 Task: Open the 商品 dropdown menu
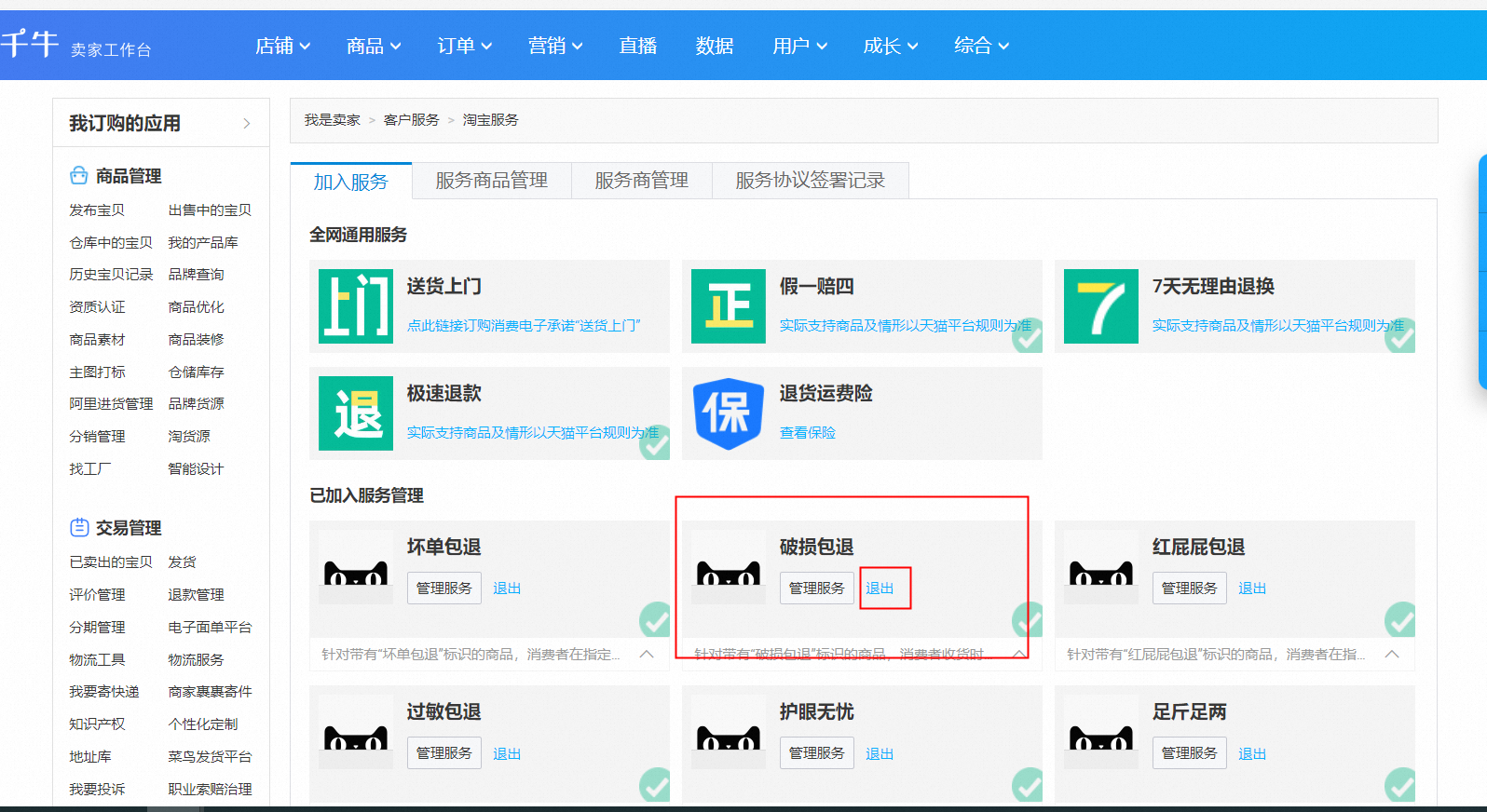[374, 46]
